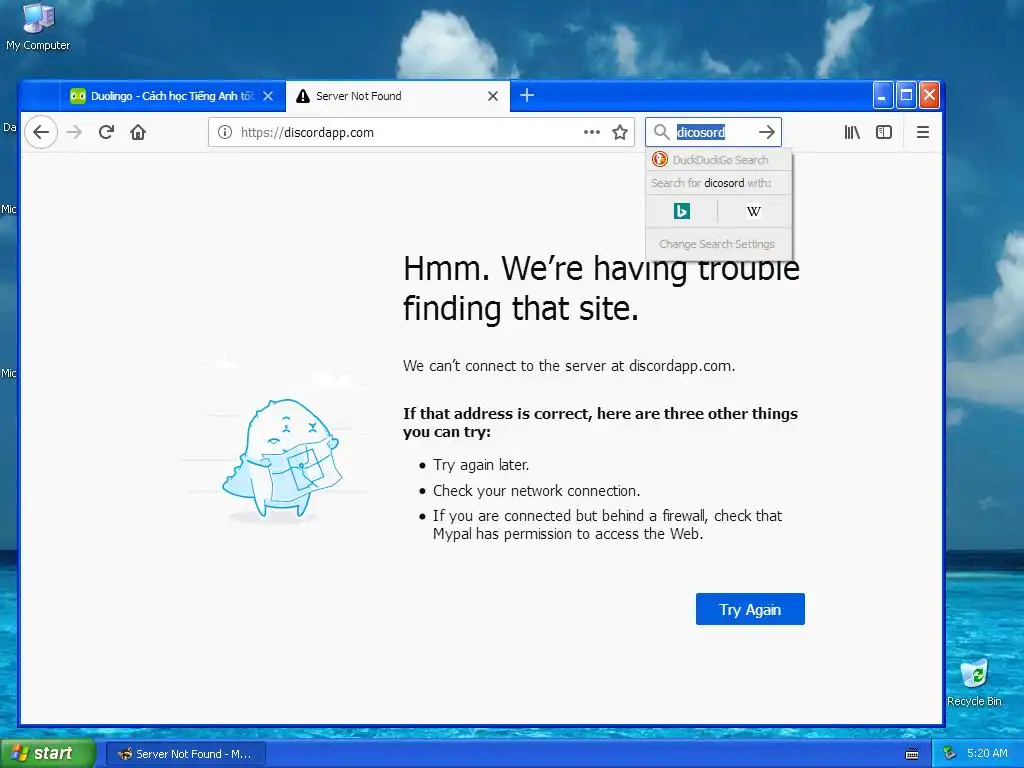Click the forward navigation arrow

click(x=74, y=133)
